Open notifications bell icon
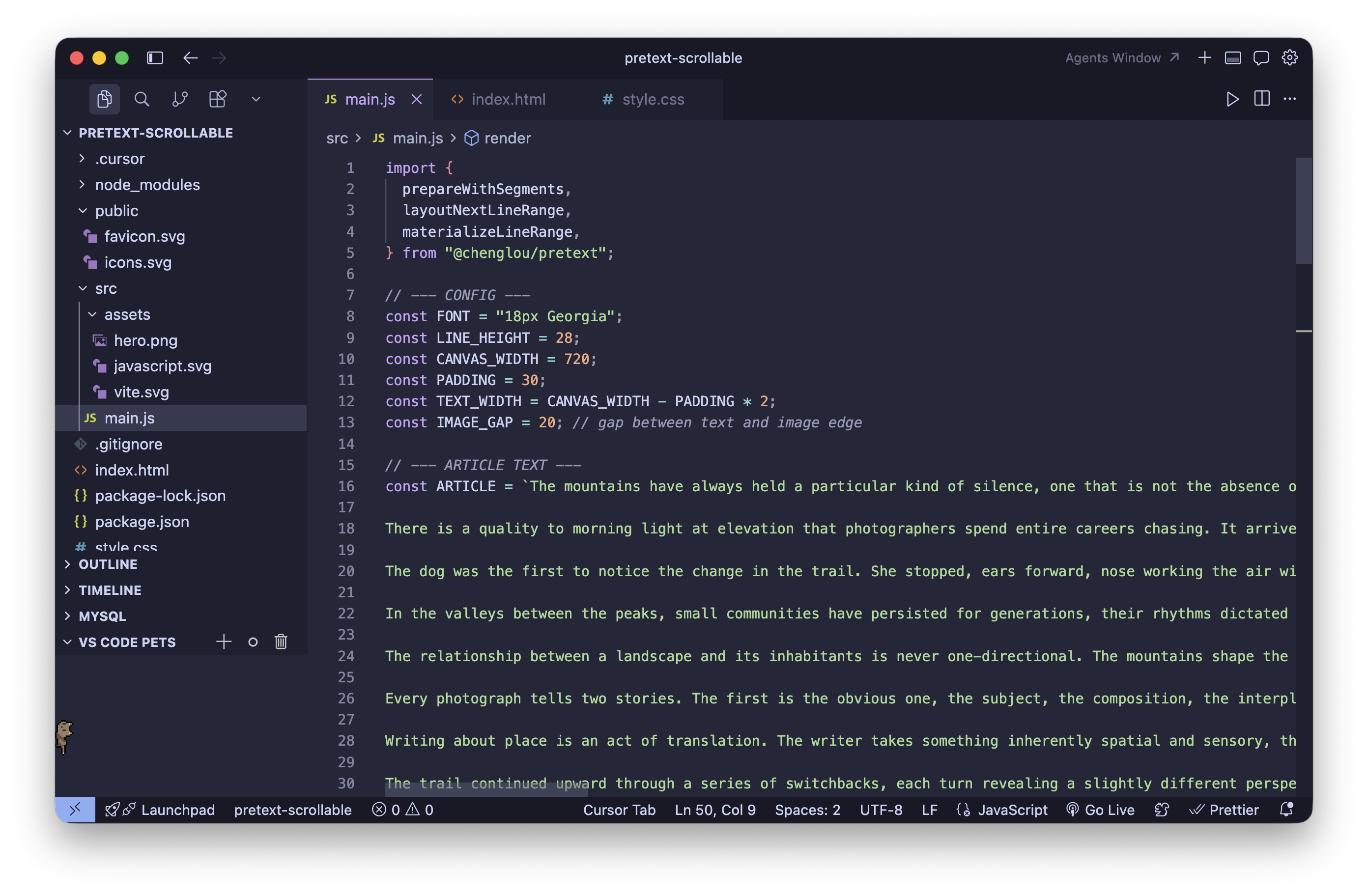Viewport: 1368px width, 896px height. [1286, 809]
